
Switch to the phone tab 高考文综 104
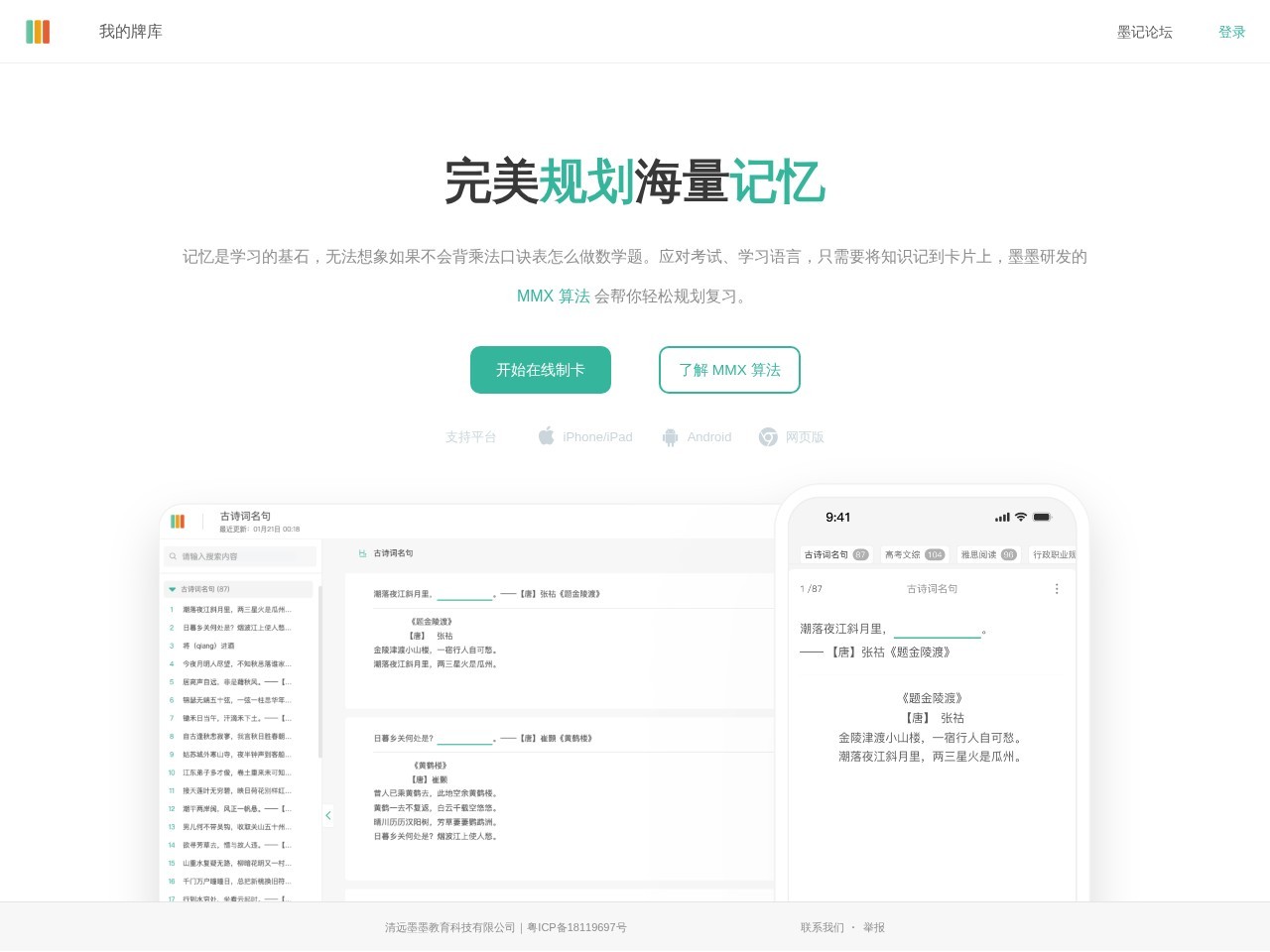tap(915, 554)
